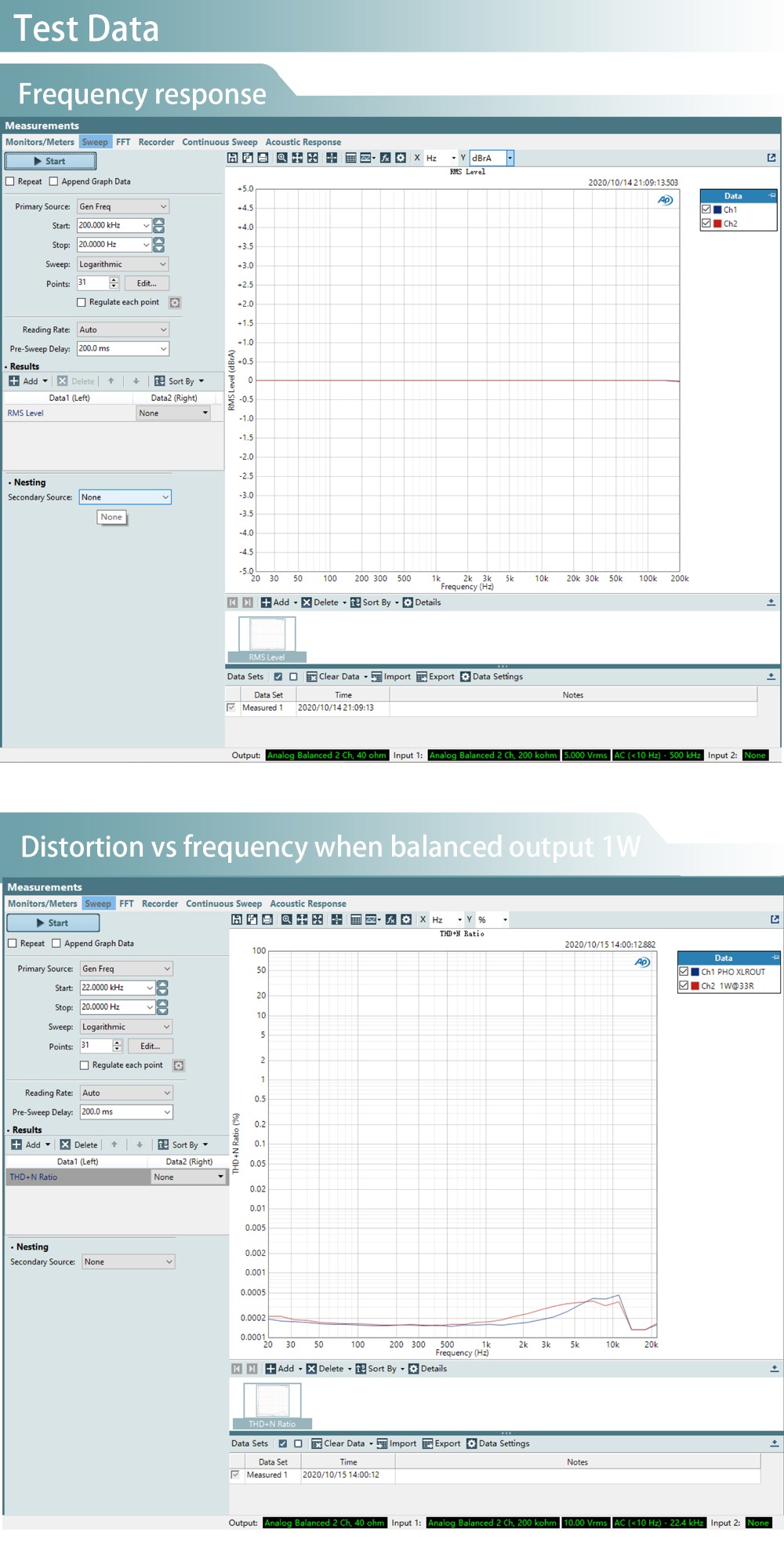Check Regulate each point in the distortion sweep panel
Viewport: 784px width, 1554px height.
point(85,1065)
